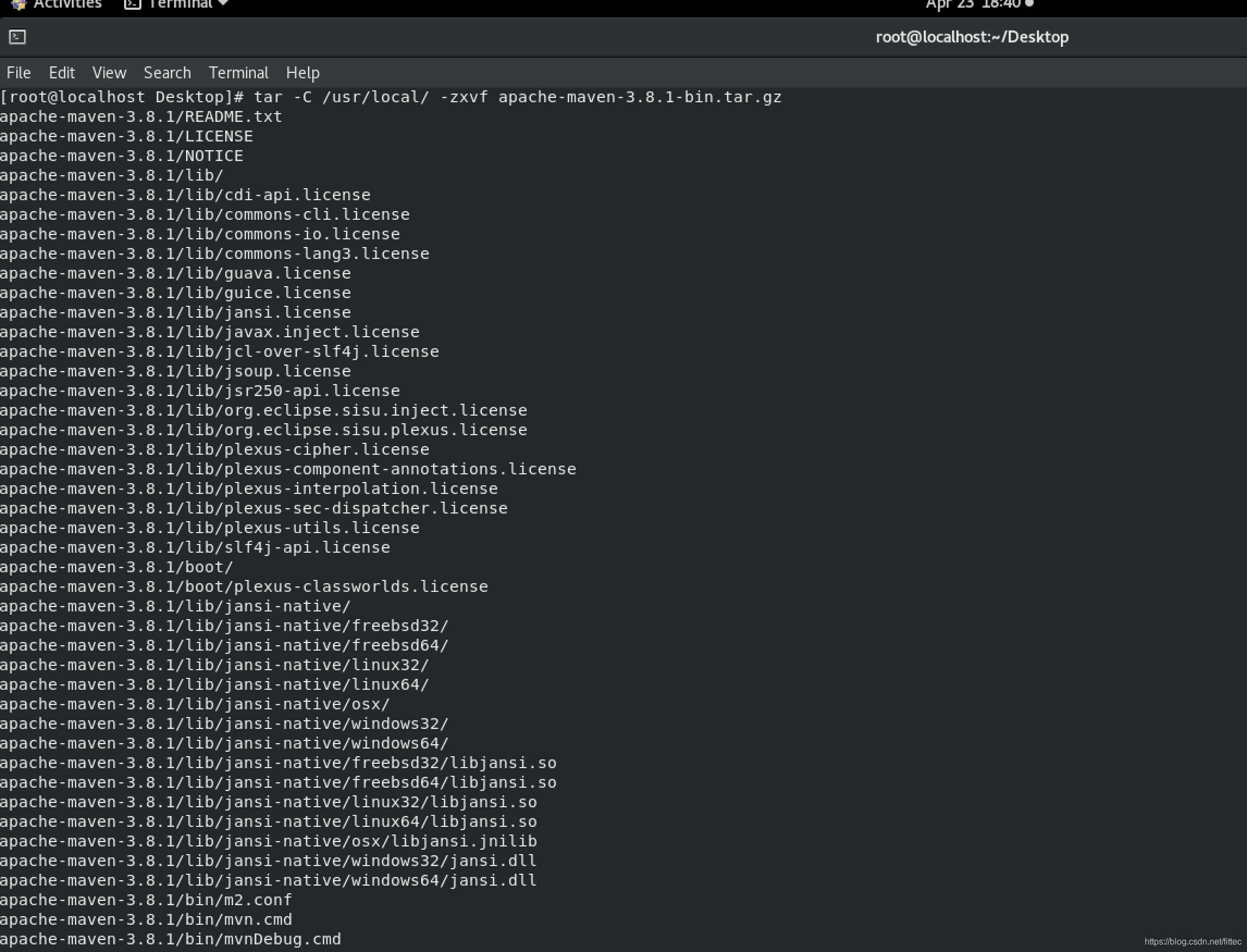Image resolution: width=1247 pixels, height=952 pixels.
Task: Click the apache-maven-3.8.1/boot/ directory line
Action: tap(117, 567)
